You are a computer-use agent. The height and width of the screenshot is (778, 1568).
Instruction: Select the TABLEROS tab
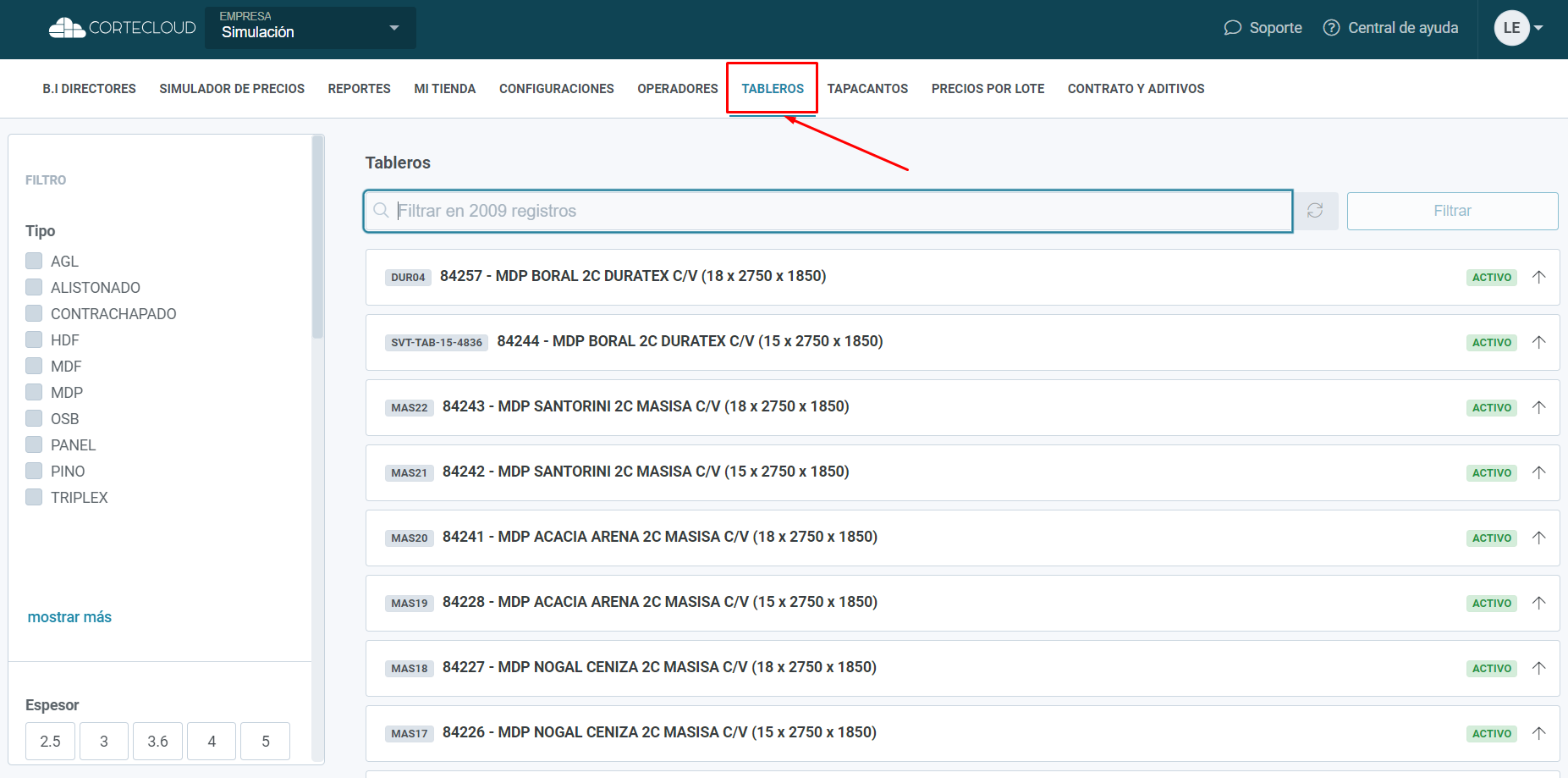point(773,89)
